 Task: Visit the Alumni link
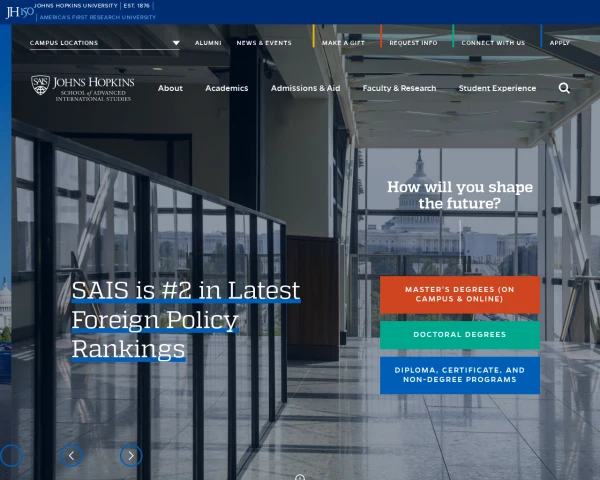pyautogui.click(x=208, y=43)
